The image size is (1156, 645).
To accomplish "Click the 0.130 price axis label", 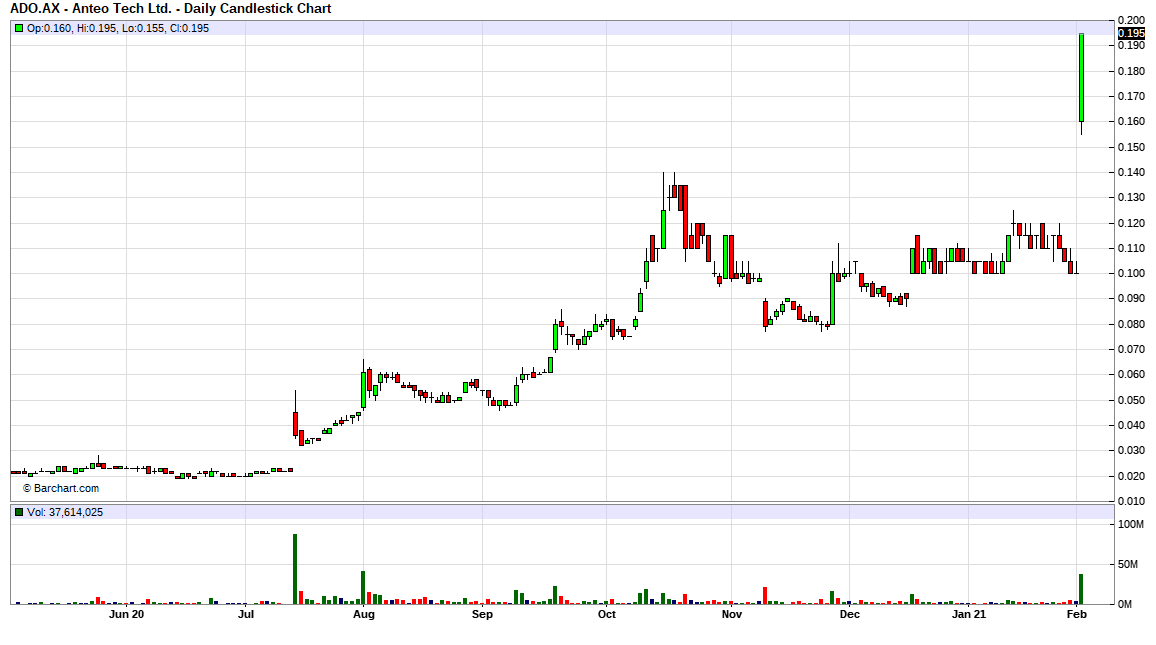I will 1132,198.
